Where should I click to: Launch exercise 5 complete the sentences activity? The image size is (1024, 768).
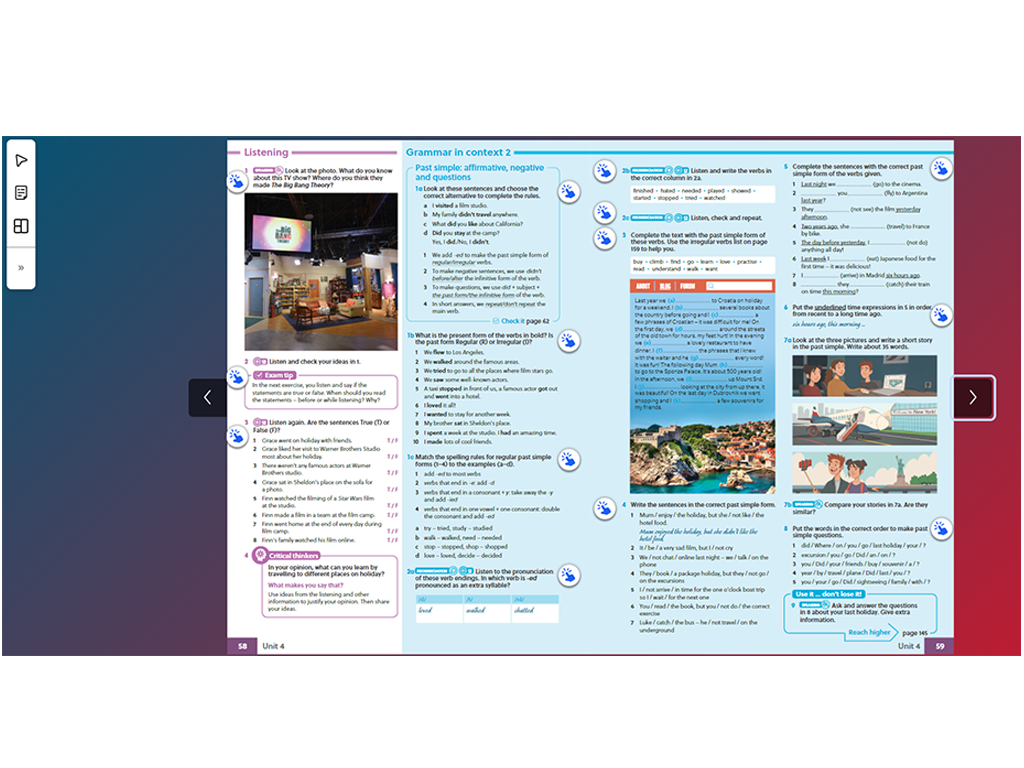pos(941,168)
